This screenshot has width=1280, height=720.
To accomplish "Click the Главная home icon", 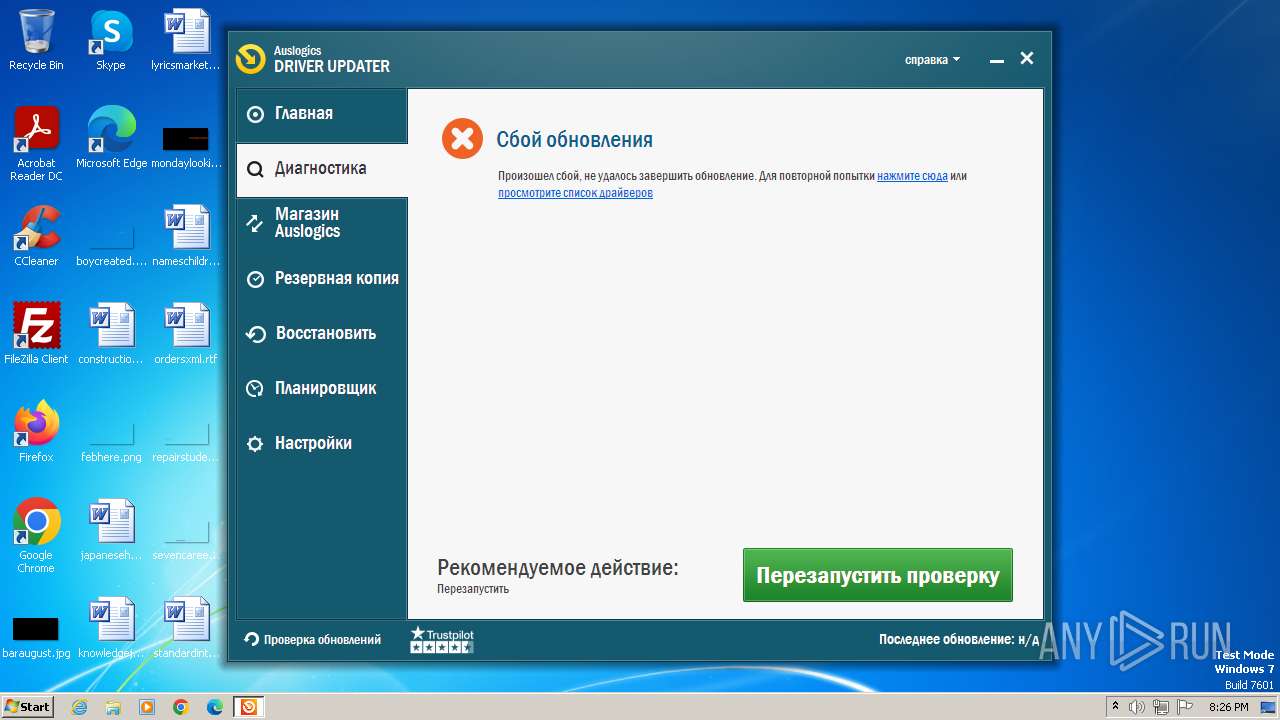I will 255,114.
